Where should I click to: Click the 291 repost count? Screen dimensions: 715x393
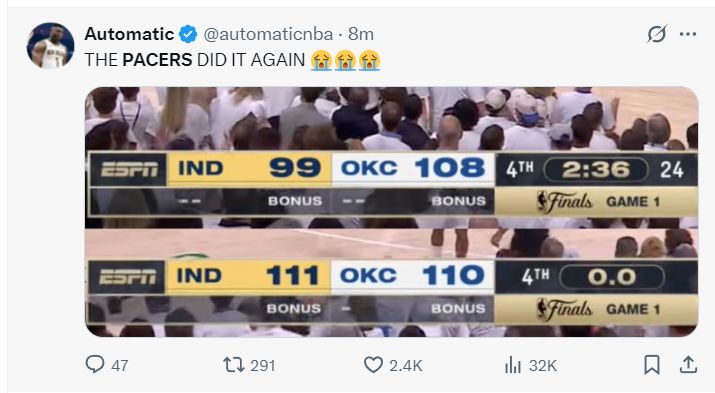tap(263, 365)
